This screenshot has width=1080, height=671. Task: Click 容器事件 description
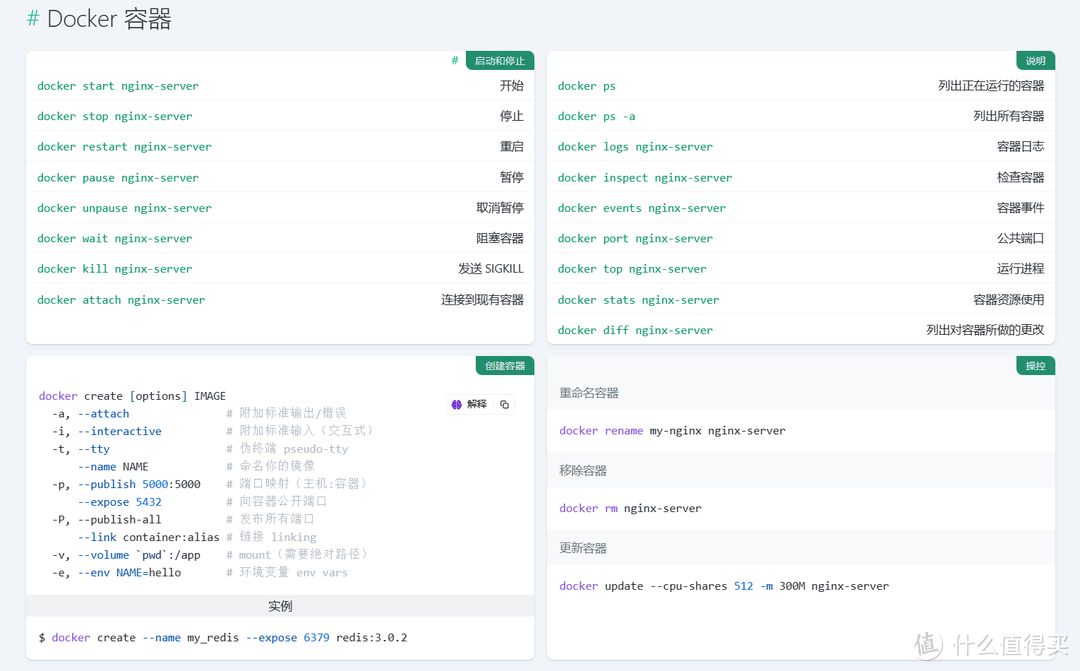point(1021,207)
